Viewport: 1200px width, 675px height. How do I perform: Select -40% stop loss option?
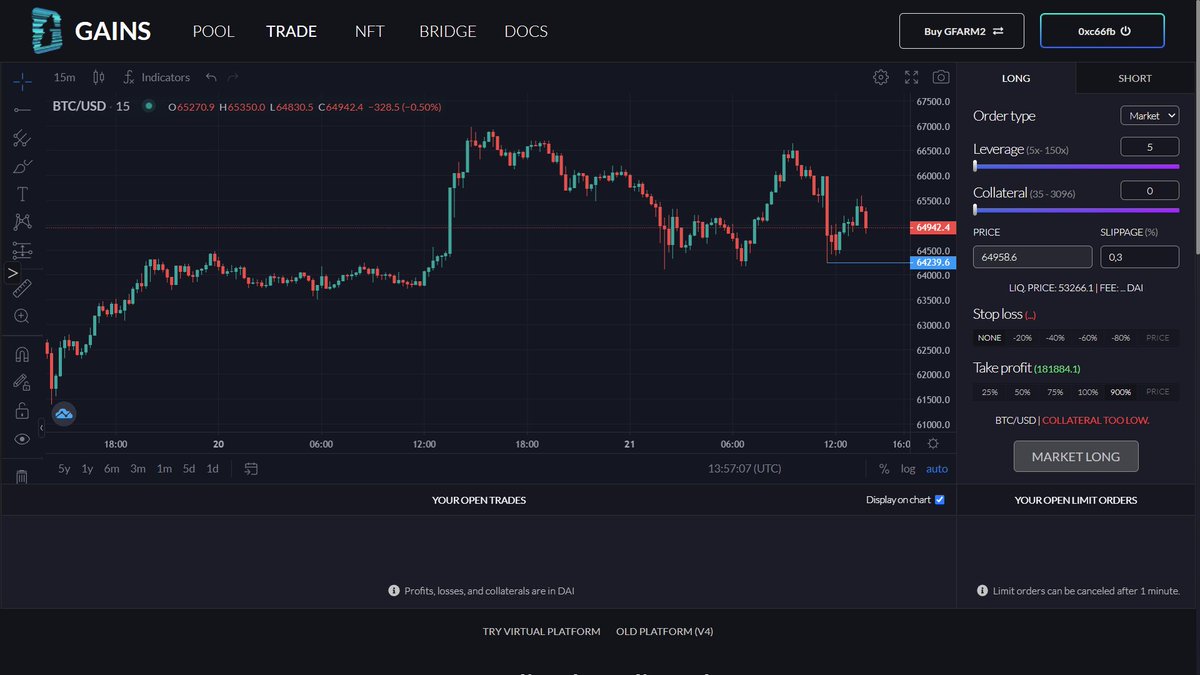point(1055,338)
